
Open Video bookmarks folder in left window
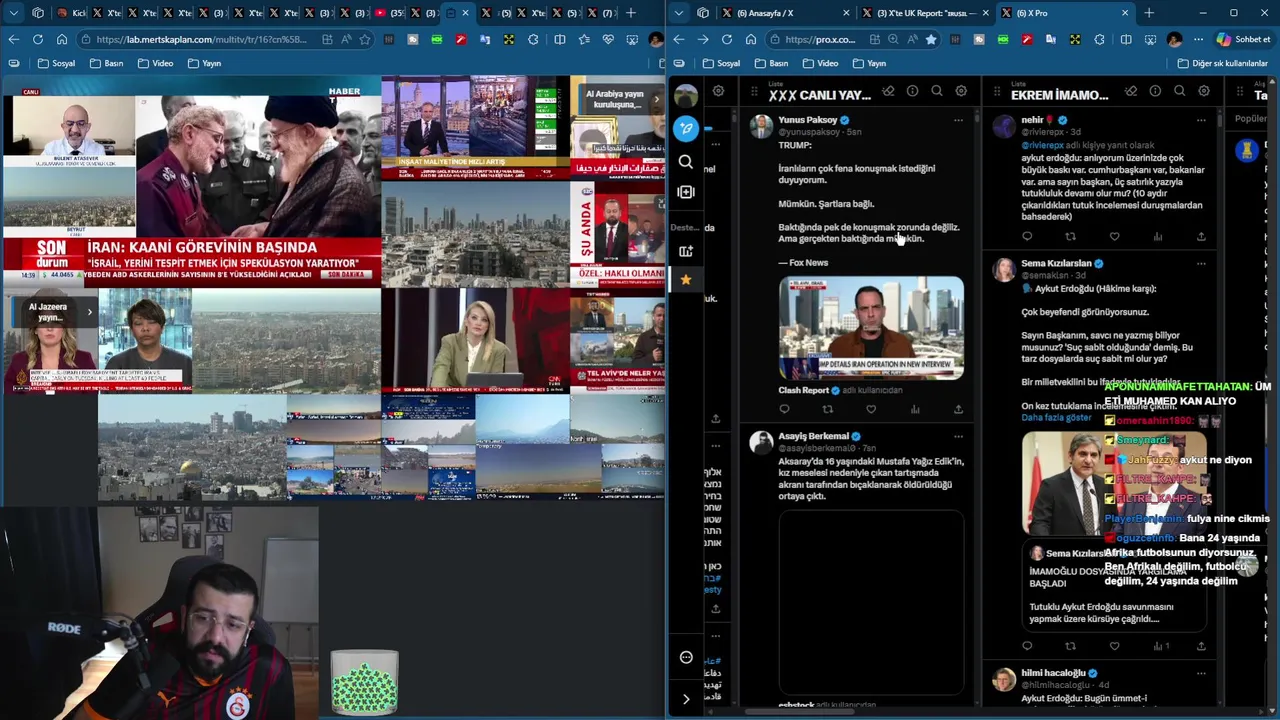tap(155, 63)
